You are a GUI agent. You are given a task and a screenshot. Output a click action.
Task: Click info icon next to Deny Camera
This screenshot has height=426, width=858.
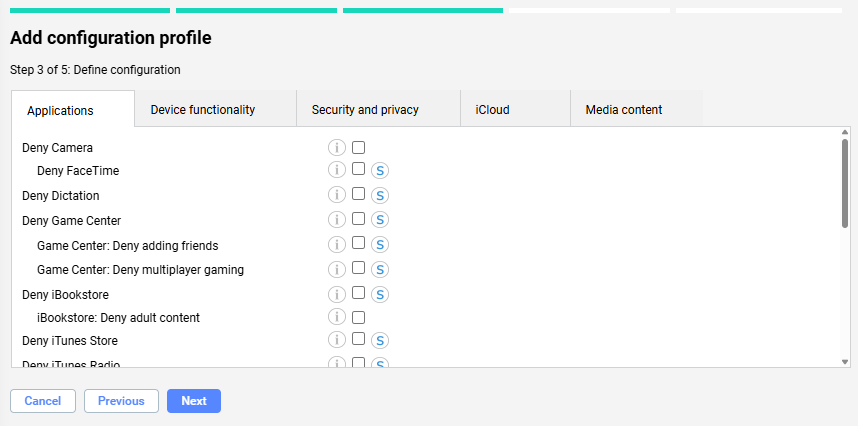coord(337,148)
